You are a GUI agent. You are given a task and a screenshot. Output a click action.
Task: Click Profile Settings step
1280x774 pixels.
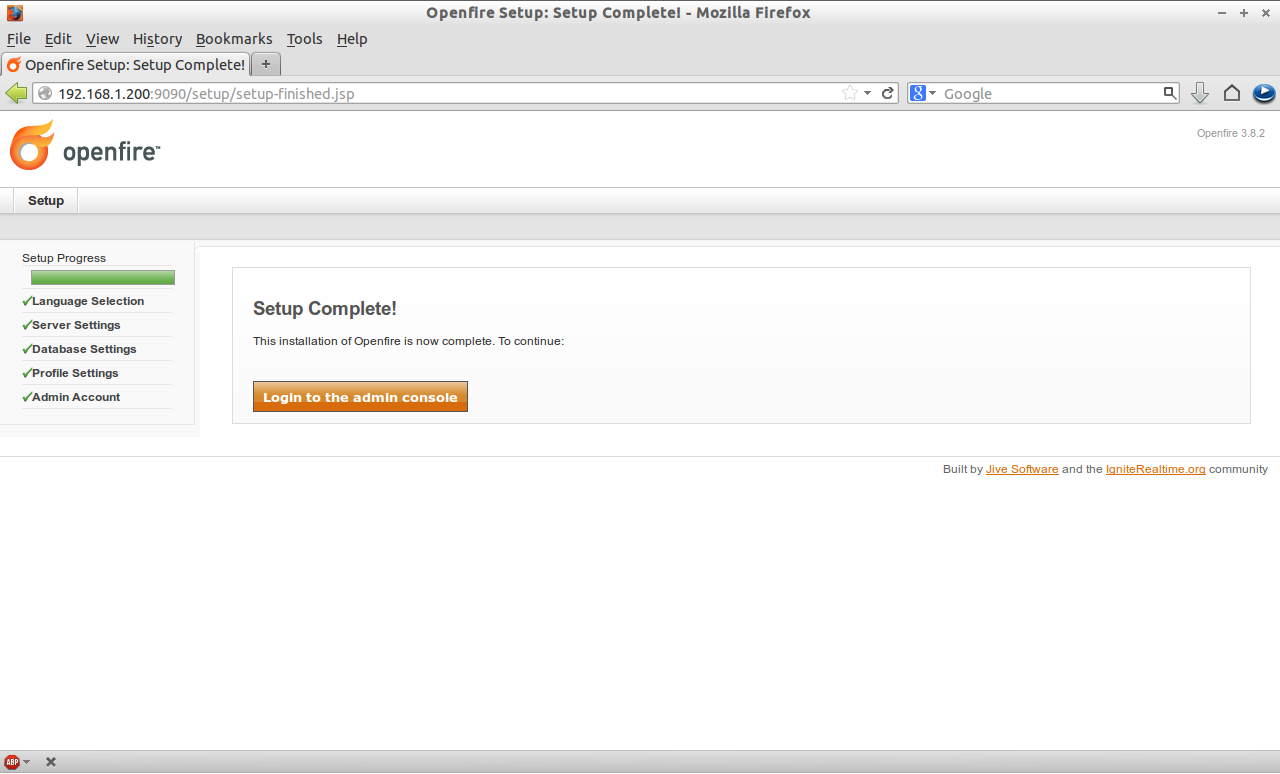tap(75, 373)
